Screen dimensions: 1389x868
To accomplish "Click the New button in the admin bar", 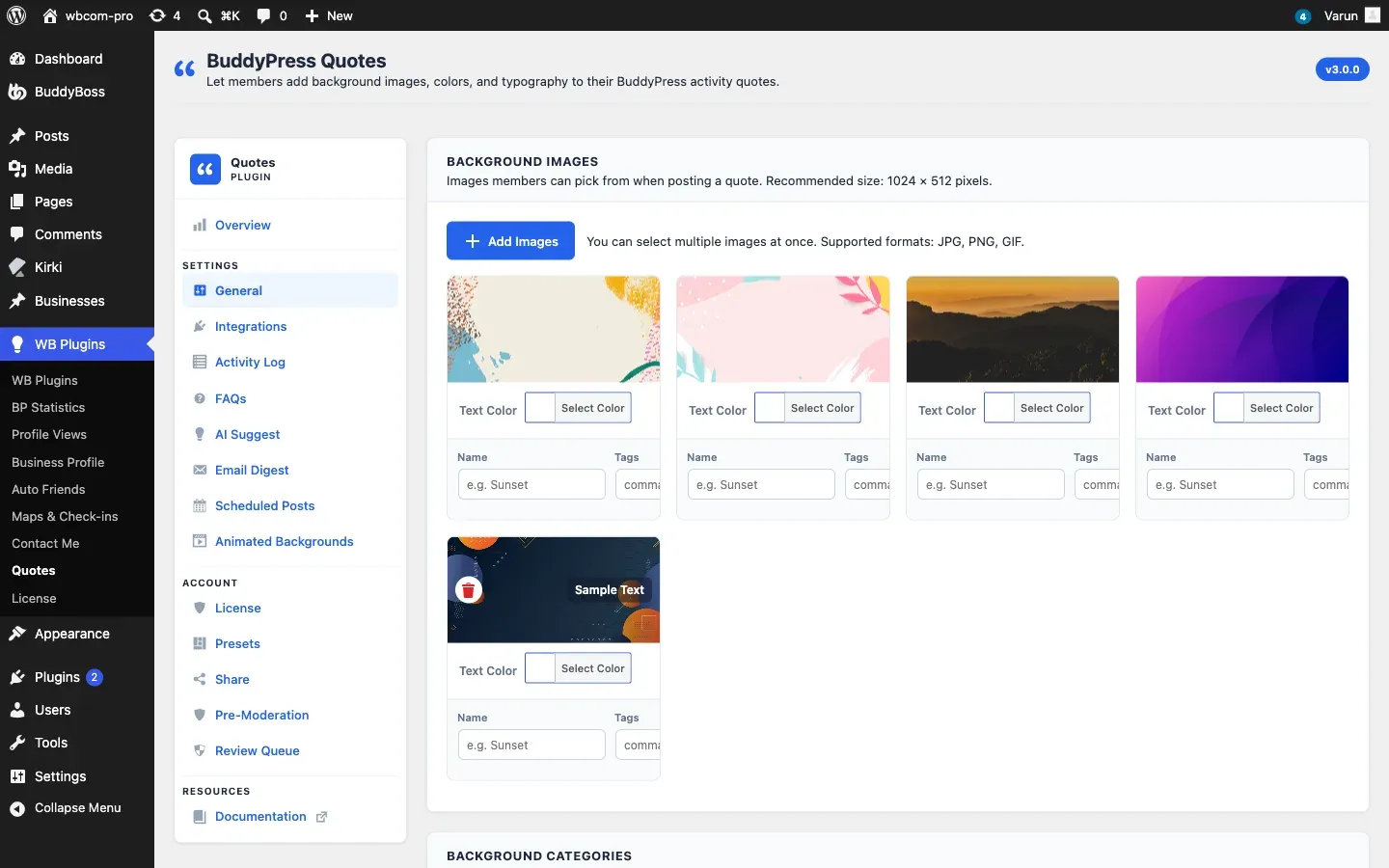I will pyautogui.click(x=329, y=15).
